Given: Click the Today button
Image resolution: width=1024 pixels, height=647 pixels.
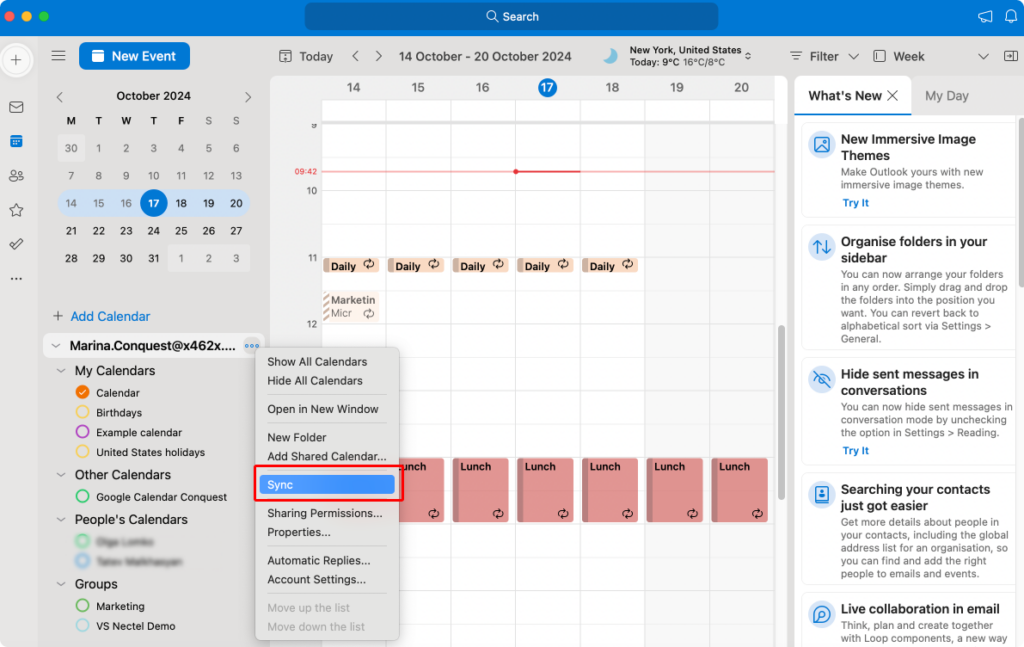Looking at the screenshot, I should pos(306,56).
